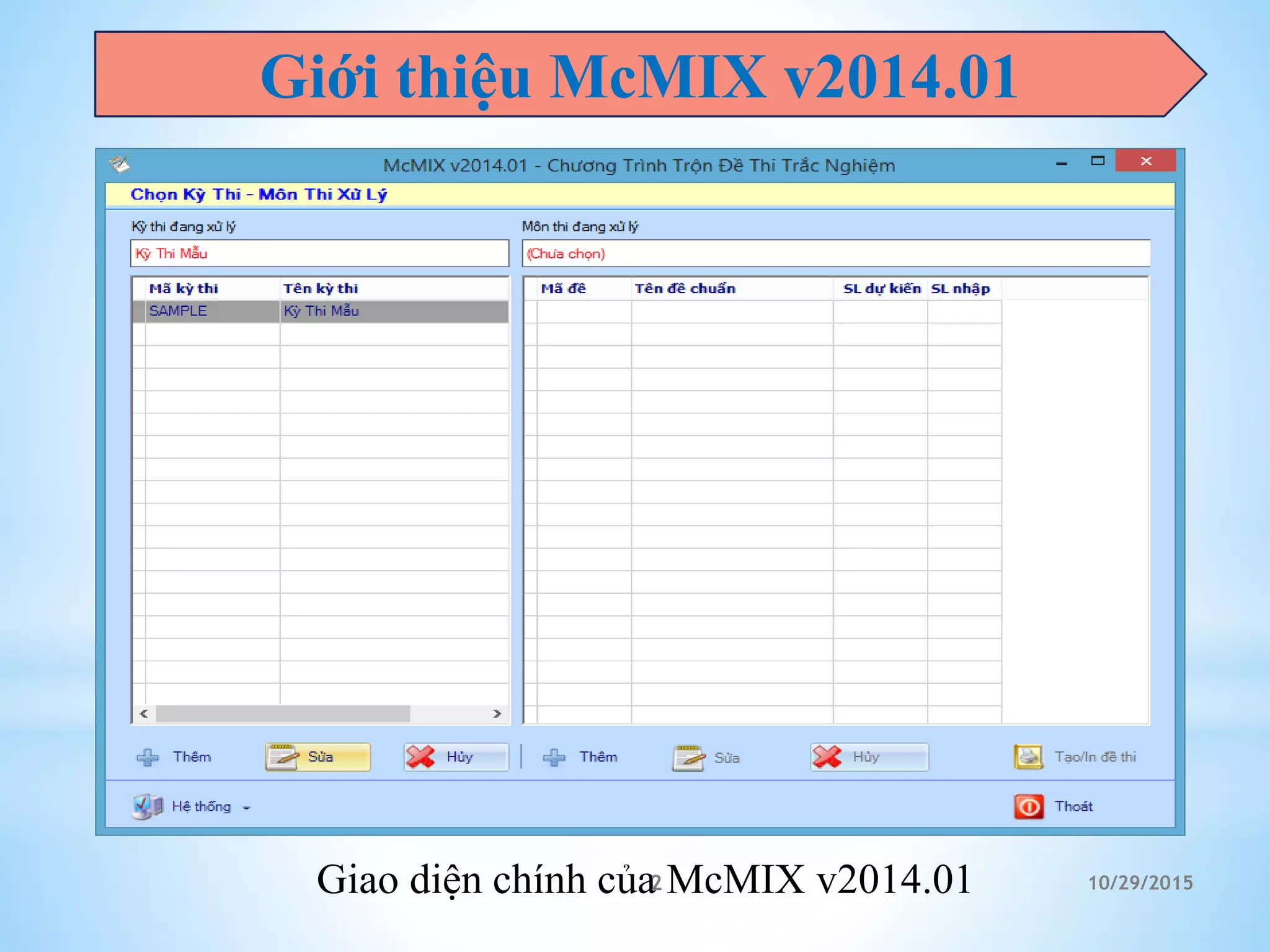Click the Môn thi đang xử lý field
The width and height of the screenshot is (1270, 952).
coord(835,253)
